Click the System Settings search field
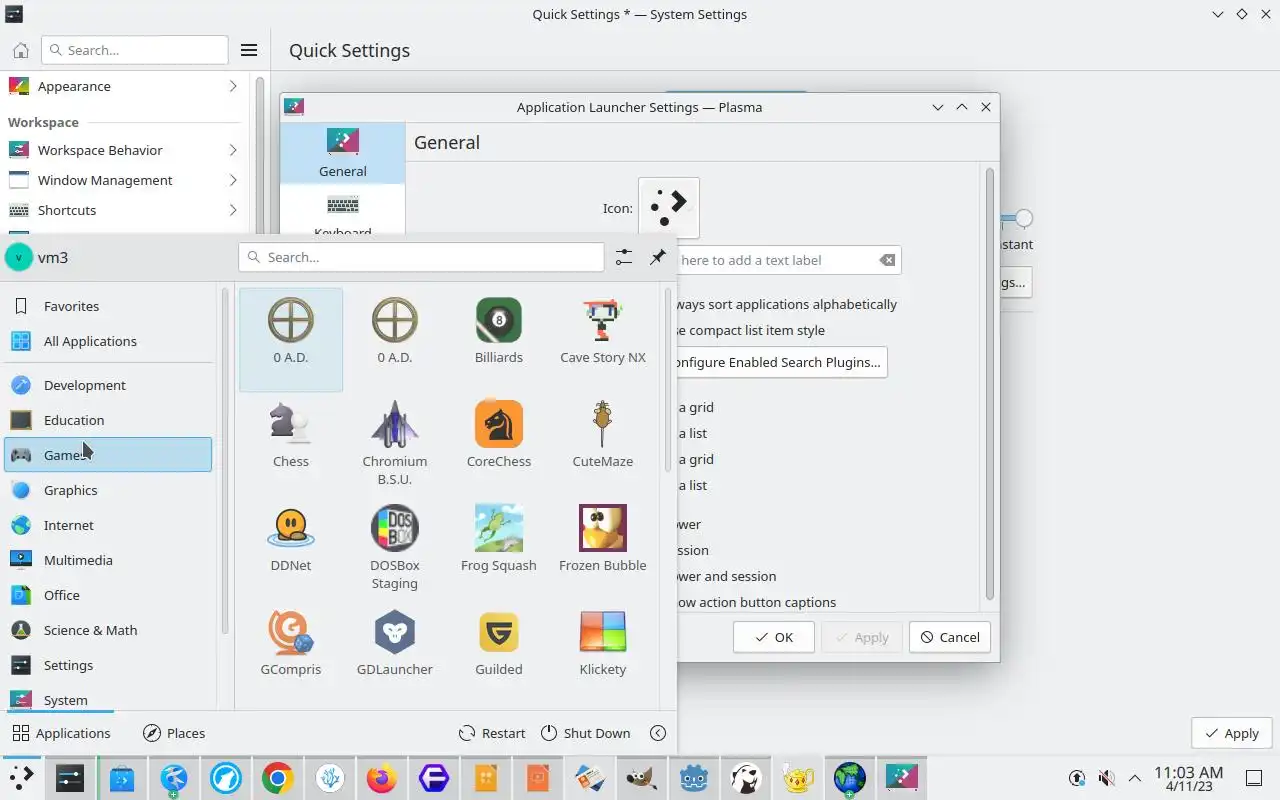The width and height of the screenshot is (1280, 800). (135, 50)
